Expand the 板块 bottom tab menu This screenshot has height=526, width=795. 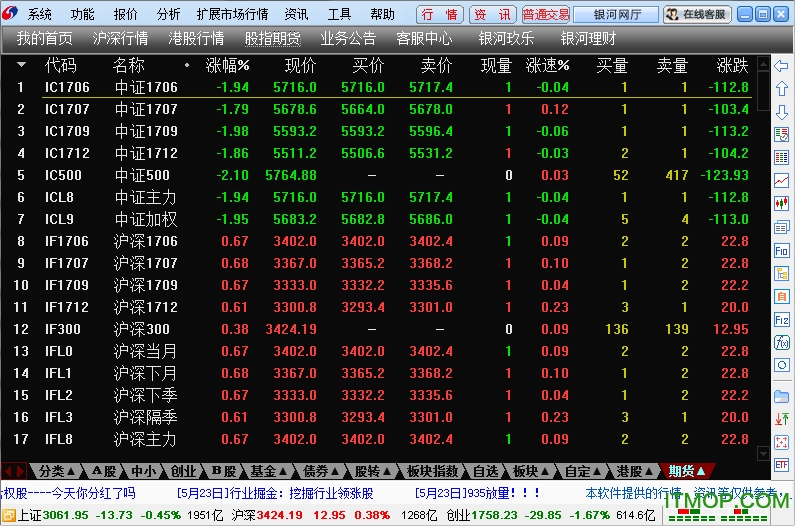tap(545, 471)
